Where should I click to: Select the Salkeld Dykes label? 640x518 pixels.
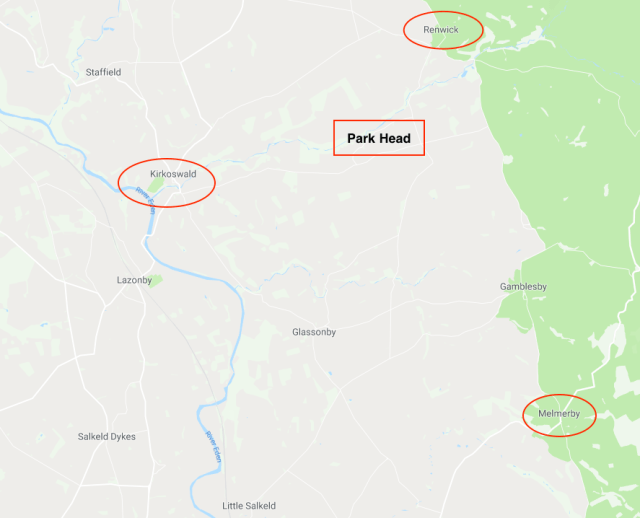pos(107,437)
